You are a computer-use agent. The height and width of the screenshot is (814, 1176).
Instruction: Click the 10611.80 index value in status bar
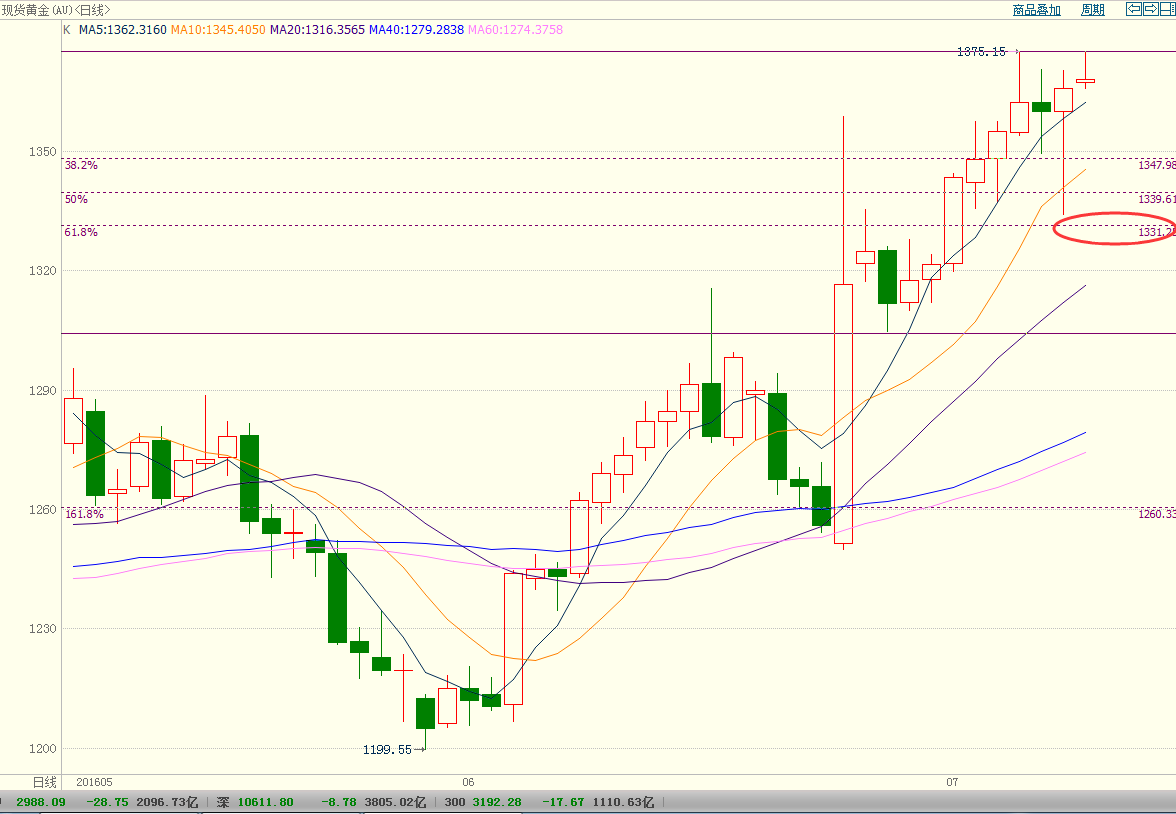(x=266, y=802)
